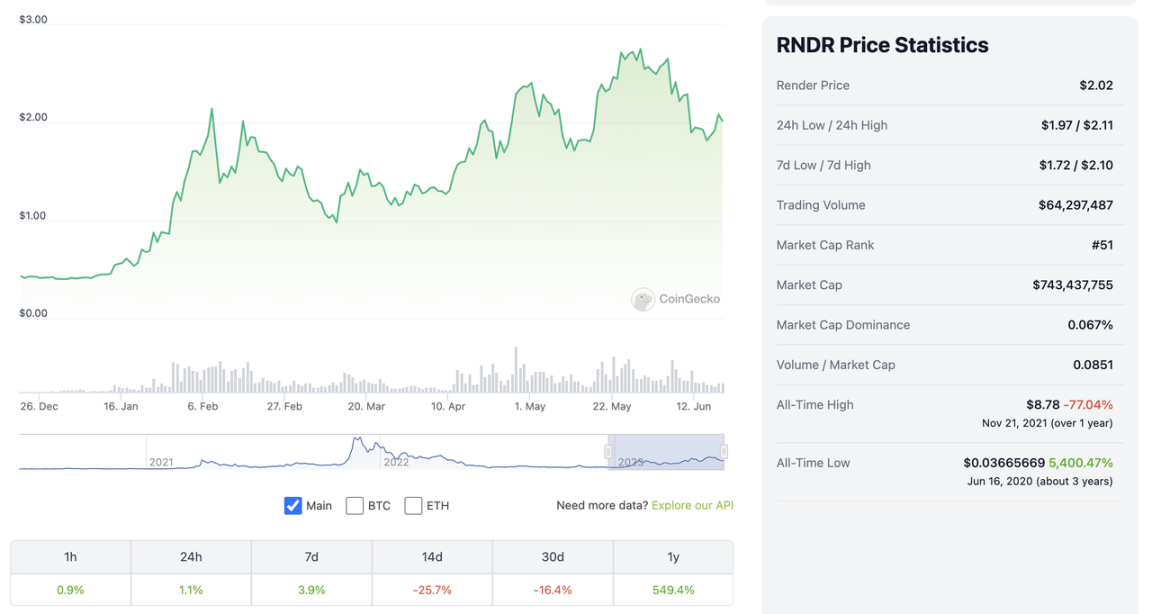Click the Trading Volume row label
Viewport: 1152px width, 614px height.
[821, 205]
